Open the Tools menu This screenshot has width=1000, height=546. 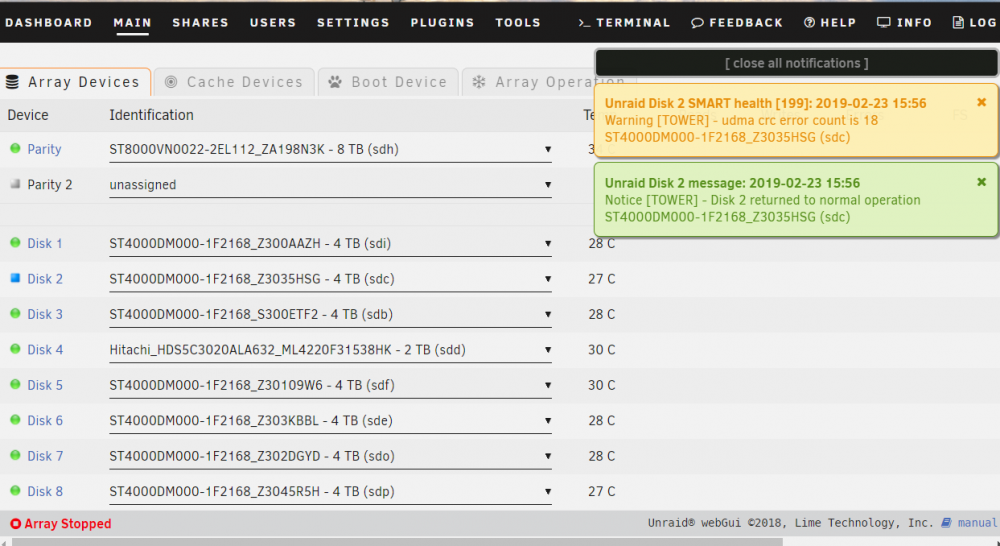click(518, 22)
